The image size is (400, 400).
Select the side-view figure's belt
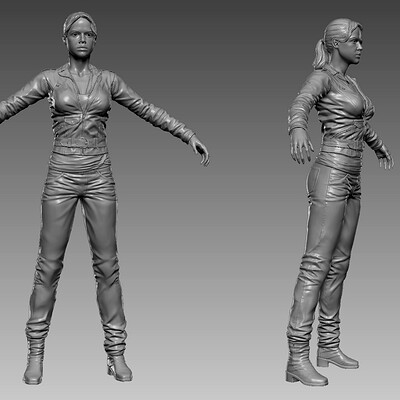[341, 148]
